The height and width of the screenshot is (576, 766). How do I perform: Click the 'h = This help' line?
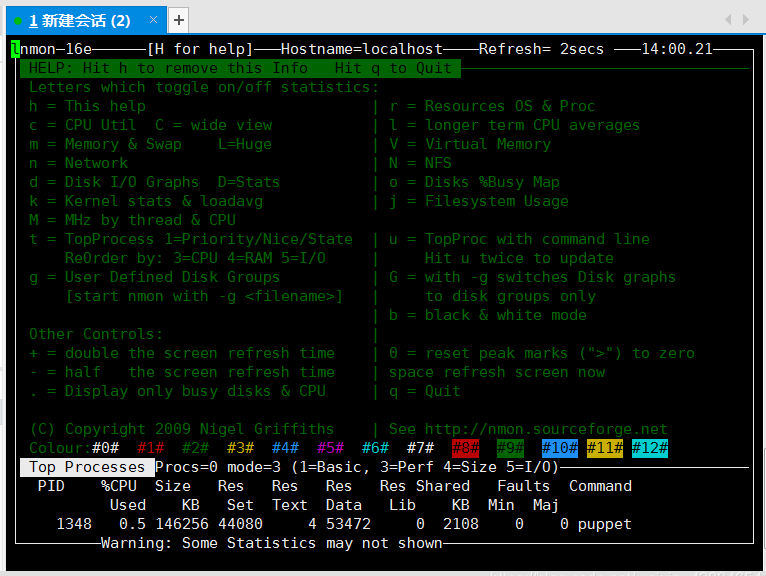coord(87,106)
